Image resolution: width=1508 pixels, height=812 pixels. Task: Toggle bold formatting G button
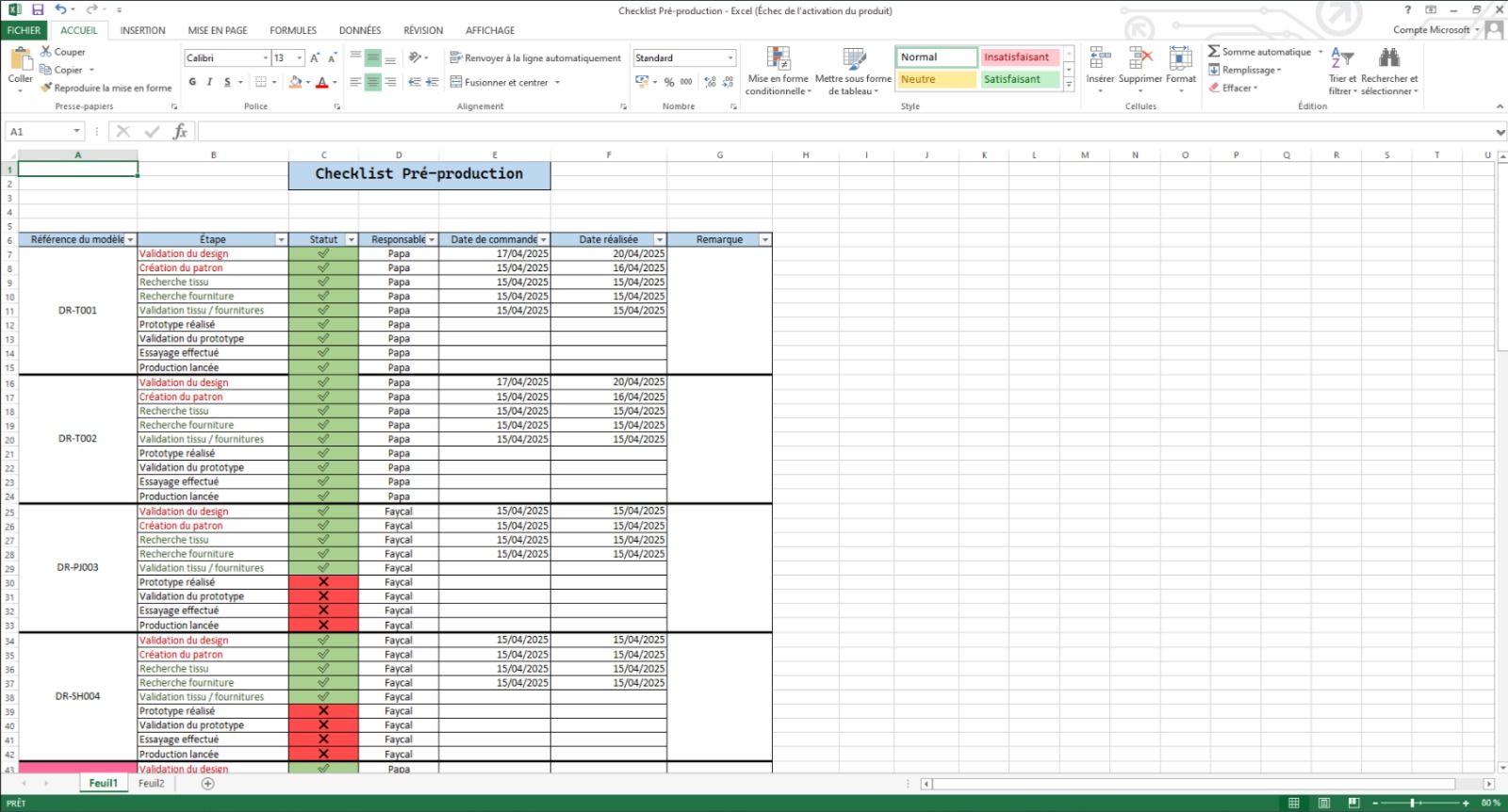coord(192,82)
